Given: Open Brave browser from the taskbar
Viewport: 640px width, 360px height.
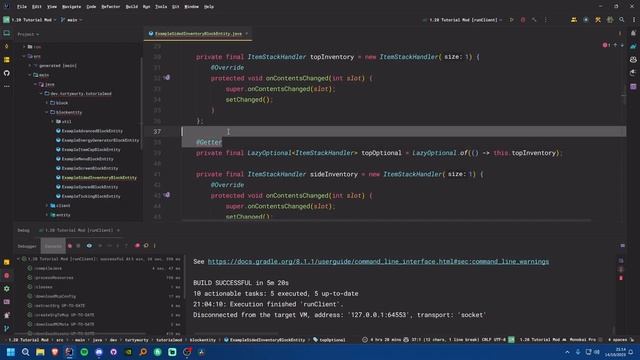Looking at the screenshot, I should click(55, 352).
